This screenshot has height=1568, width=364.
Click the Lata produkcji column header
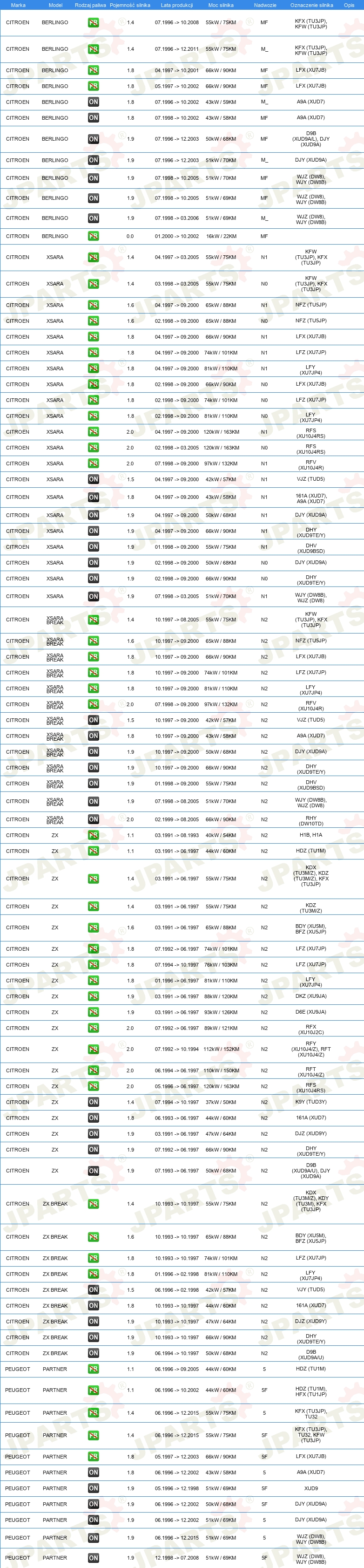tap(176, 5)
